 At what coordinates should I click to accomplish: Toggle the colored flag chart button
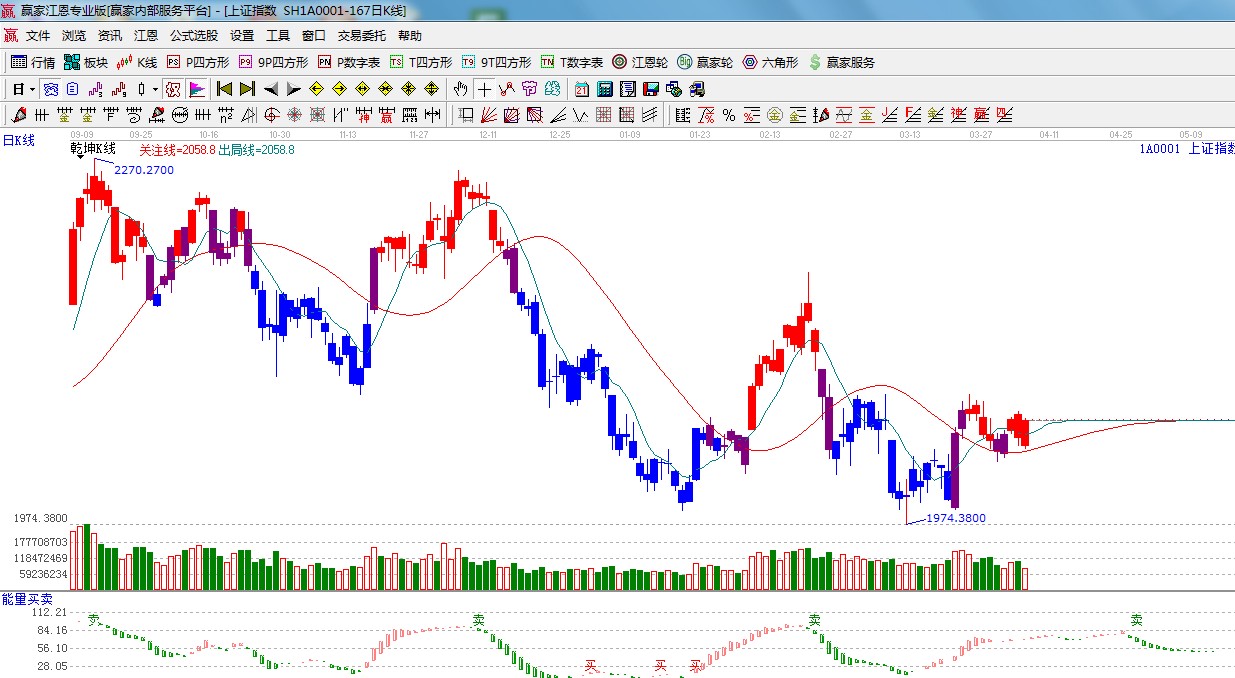[197, 89]
